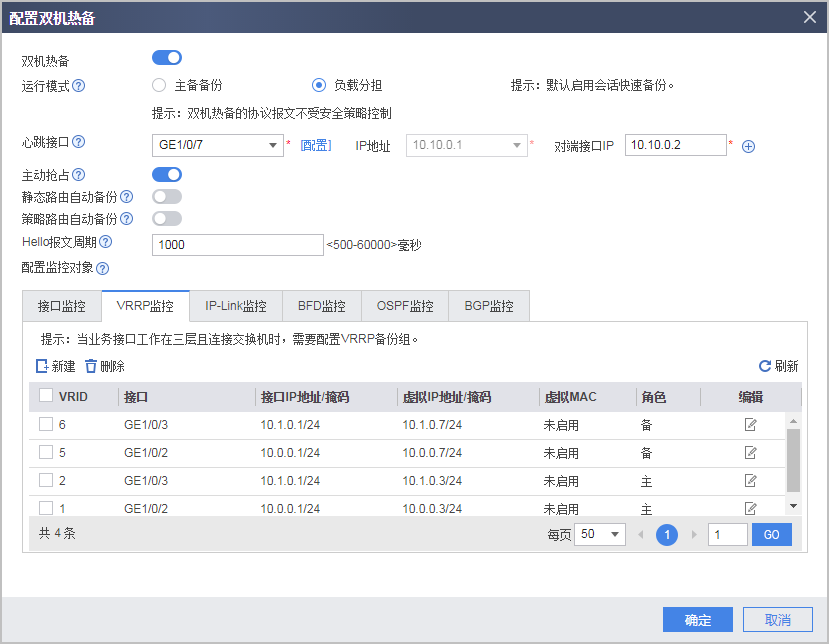This screenshot has width=829, height=644.
Task: Click the plus icon beside 对端接口IP
Action: pos(747,145)
